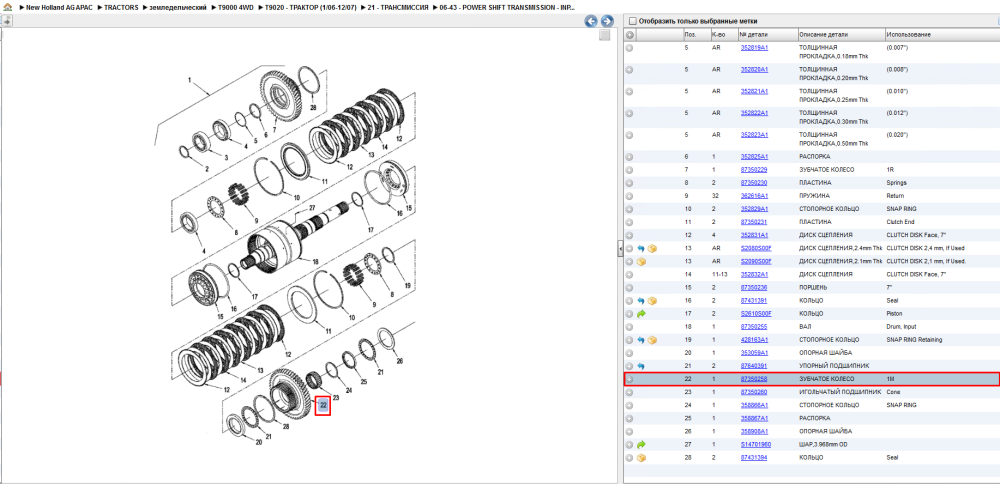Open the 06-43 POWER SHIFT TRANSMISSION breadcrumb
1000x484 pixels.
point(506,8)
